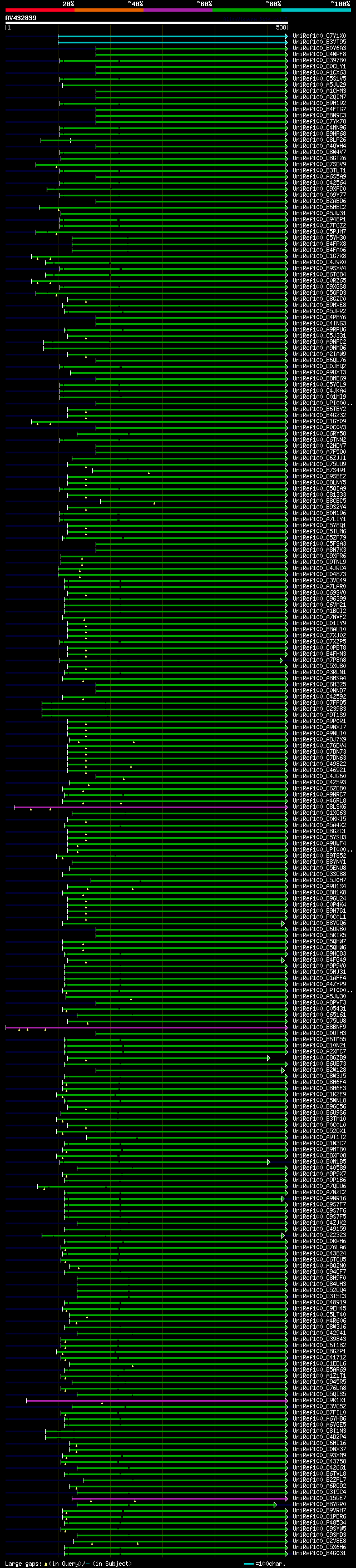Select hit label UniRef100_B4FTG7
356x1568 pixels.
pos(319,110)
